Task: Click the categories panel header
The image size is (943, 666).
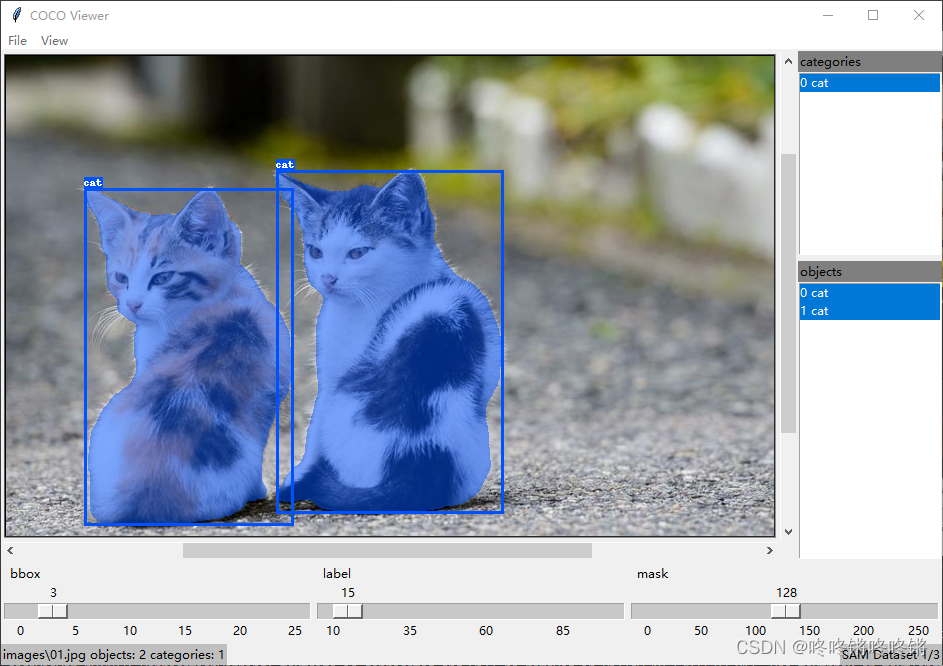Action: click(870, 61)
